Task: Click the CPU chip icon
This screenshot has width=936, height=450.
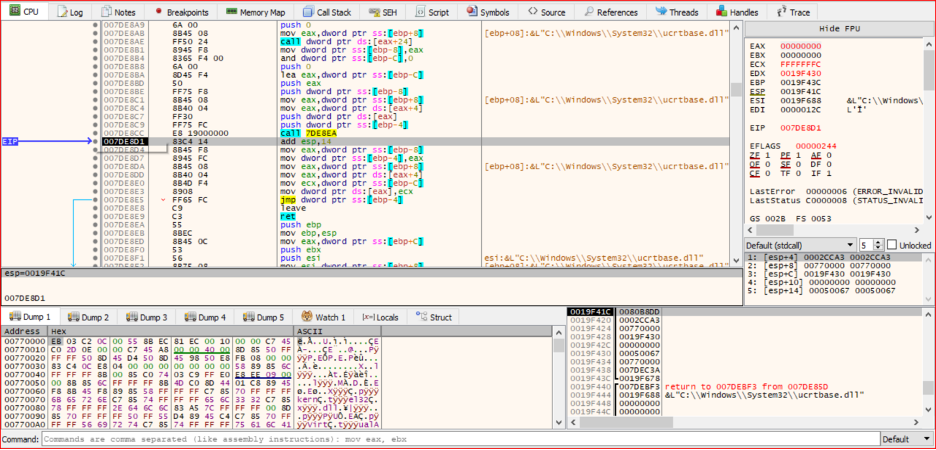Action: (x=14, y=11)
